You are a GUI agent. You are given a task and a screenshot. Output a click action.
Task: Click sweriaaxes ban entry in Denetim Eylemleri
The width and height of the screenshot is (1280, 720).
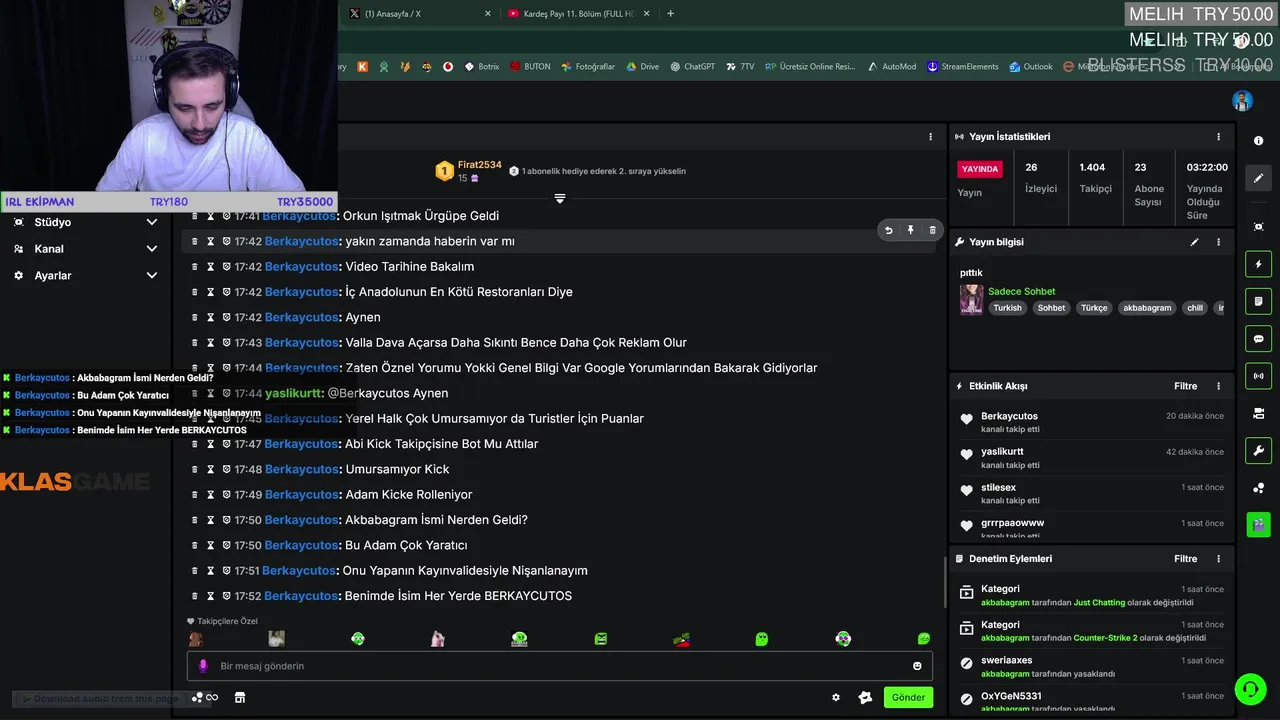tap(1090, 667)
